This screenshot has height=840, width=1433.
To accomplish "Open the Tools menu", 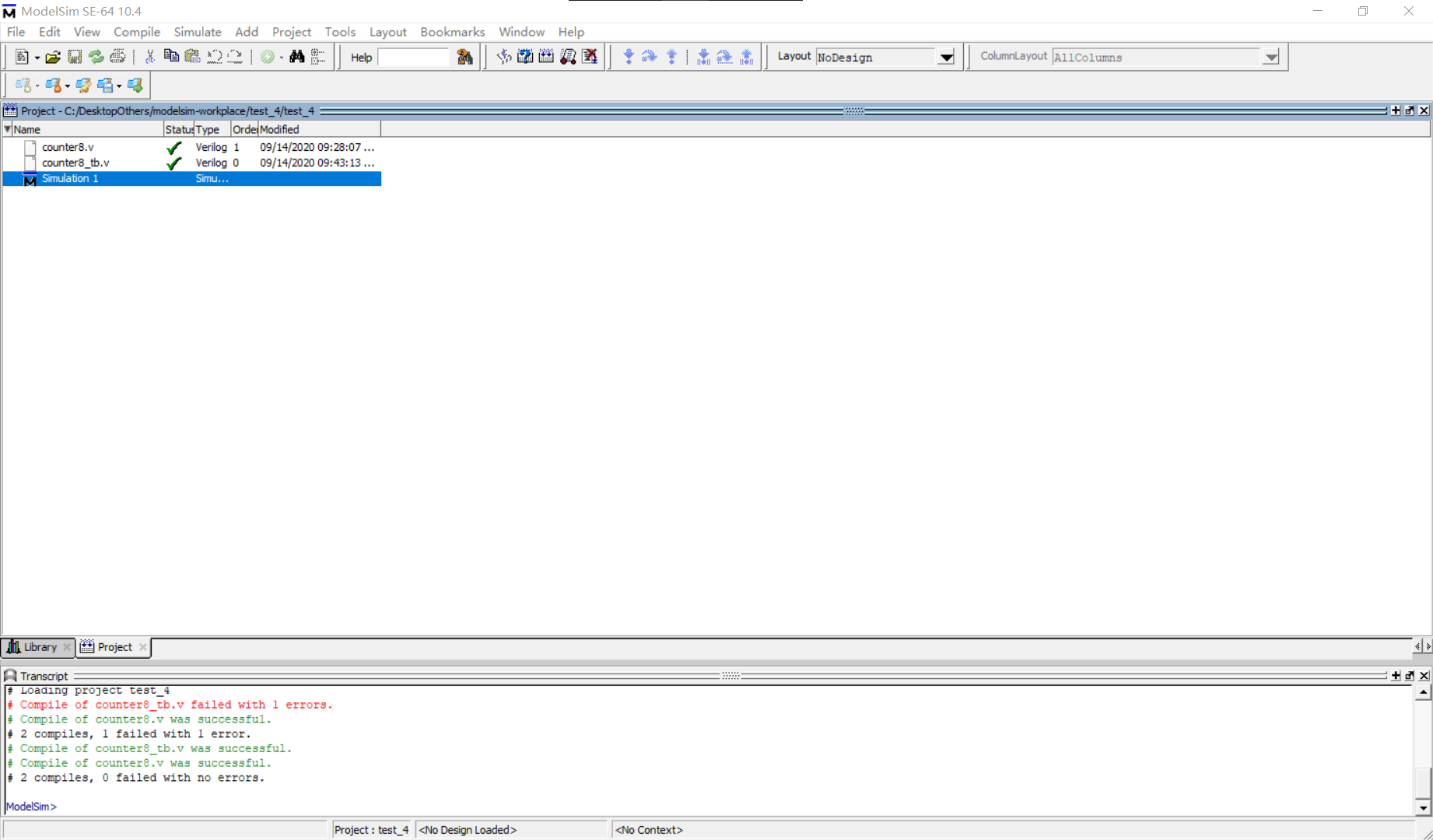I will [x=340, y=32].
